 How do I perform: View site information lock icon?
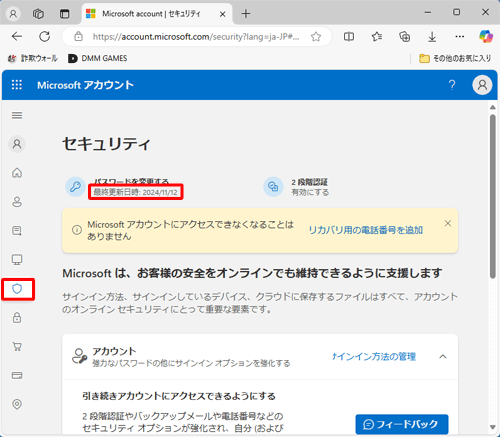[78, 36]
